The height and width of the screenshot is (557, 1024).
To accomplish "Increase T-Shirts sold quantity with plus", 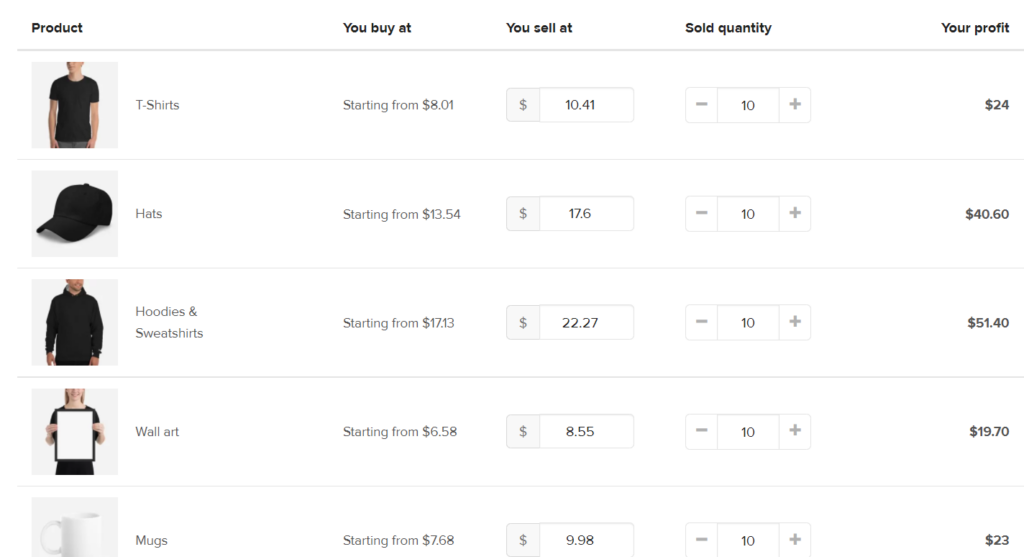I will pos(795,104).
